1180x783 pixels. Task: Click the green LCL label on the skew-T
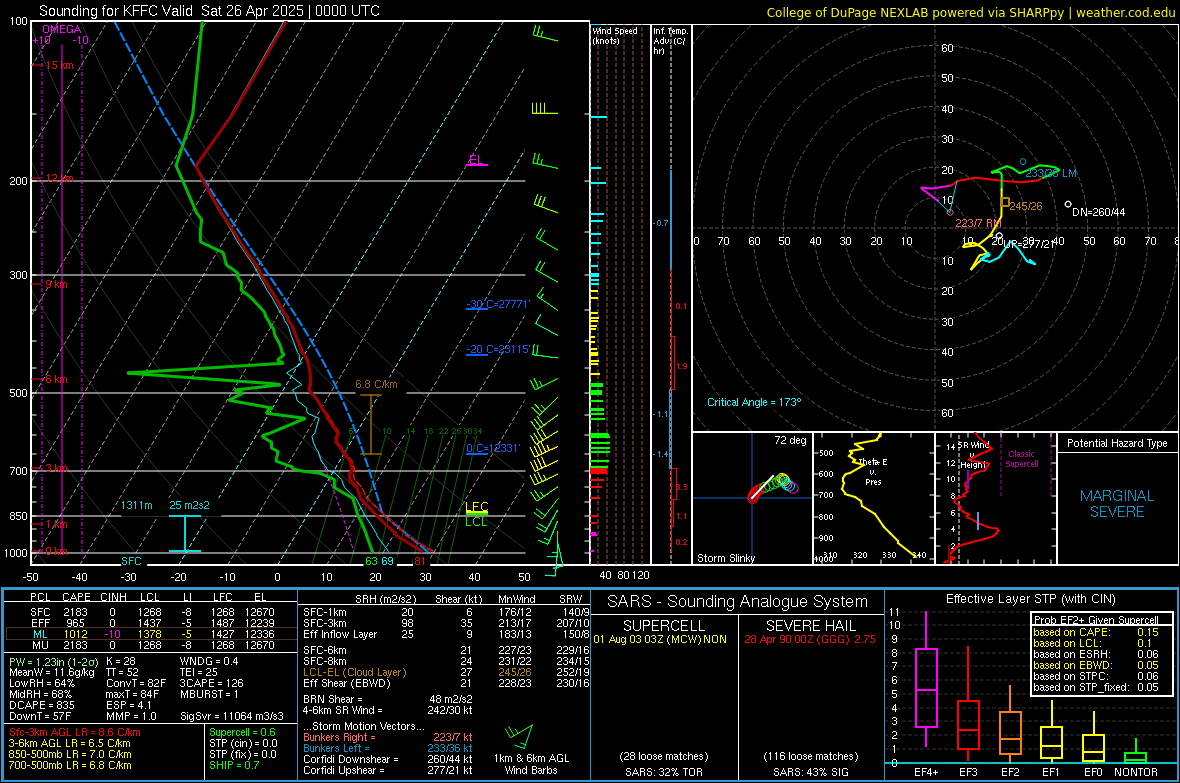coord(476,522)
